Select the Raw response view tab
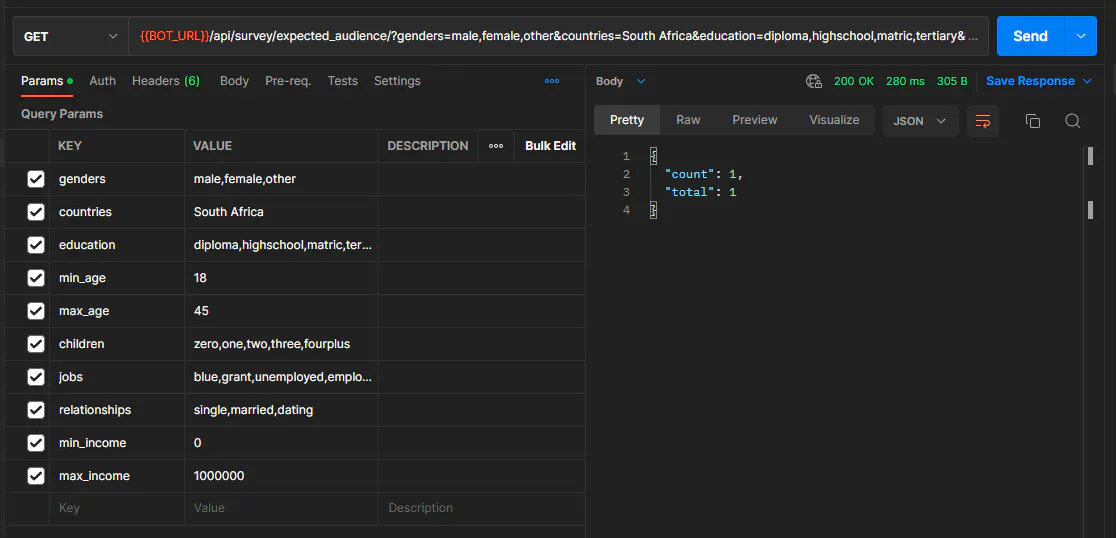Image resolution: width=1116 pixels, height=538 pixels. pos(688,120)
